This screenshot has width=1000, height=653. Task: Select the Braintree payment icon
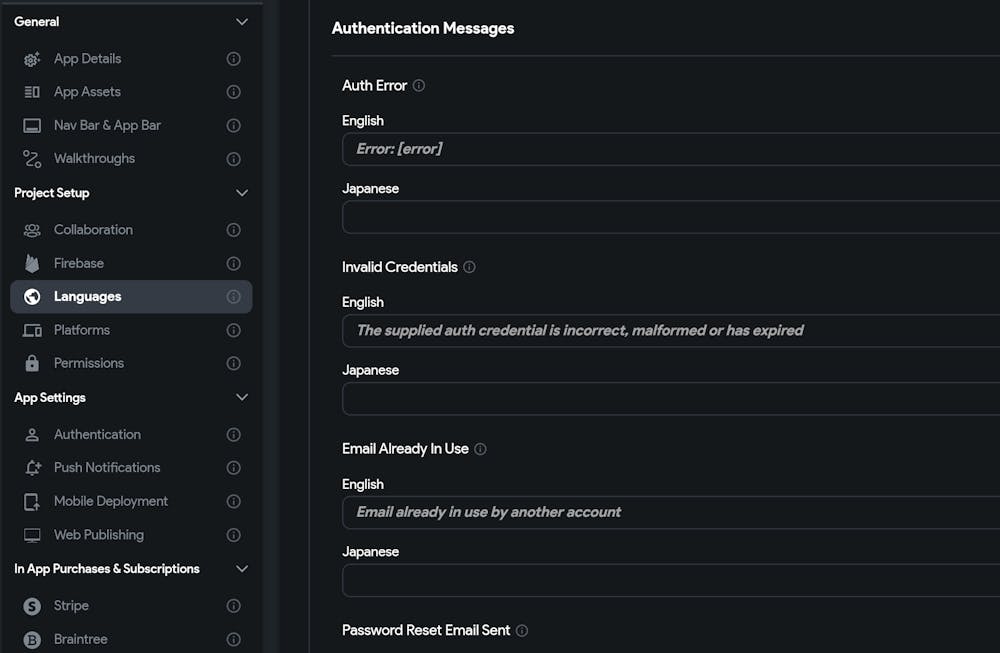tap(31, 639)
